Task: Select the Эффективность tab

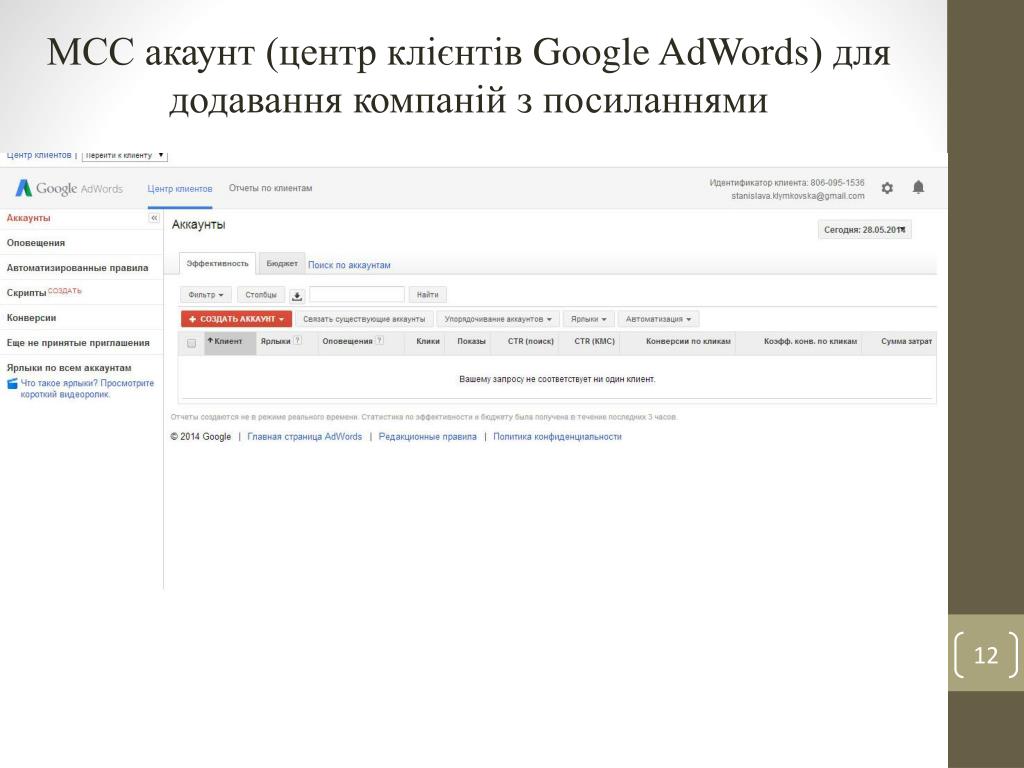Action: click(217, 264)
